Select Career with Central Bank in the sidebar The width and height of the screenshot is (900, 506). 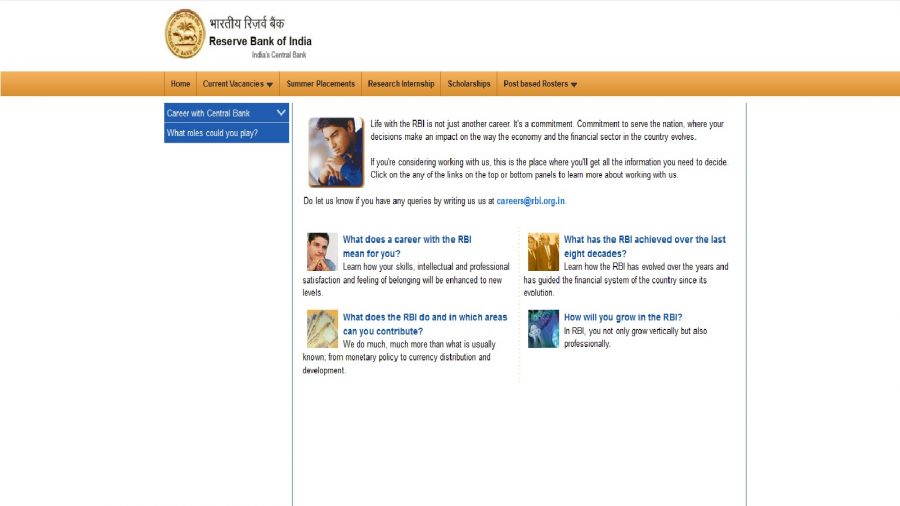pos(208,114)
